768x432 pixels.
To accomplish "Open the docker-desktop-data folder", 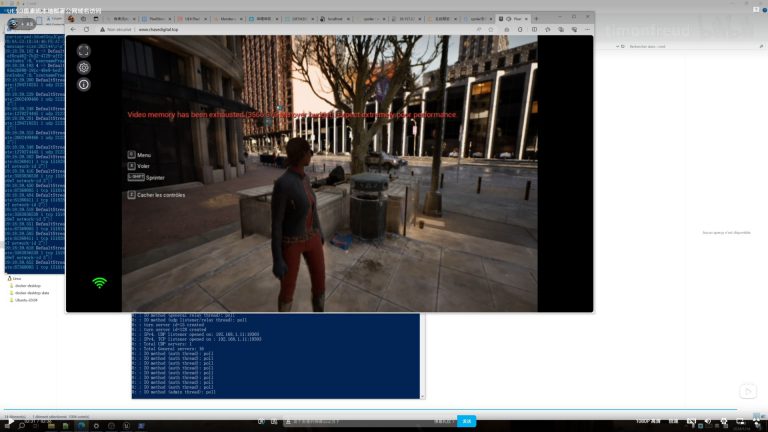I will coord(30,293).
